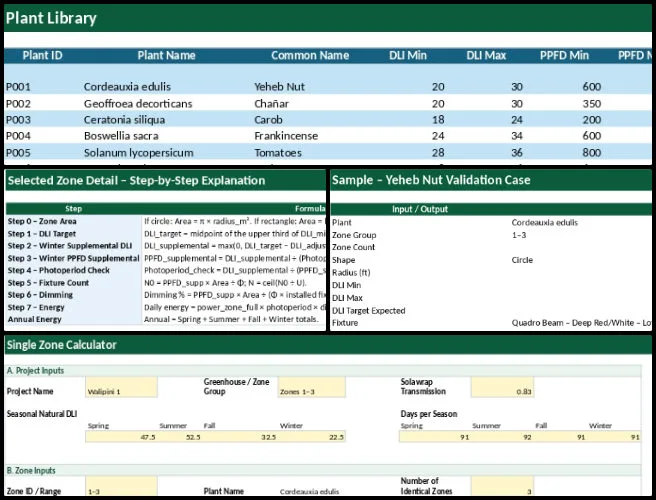The width and height of the screenshot is (656, 500).
Task: Select the Geoffroea decorticans cell
Action: (x=138, y=104)
